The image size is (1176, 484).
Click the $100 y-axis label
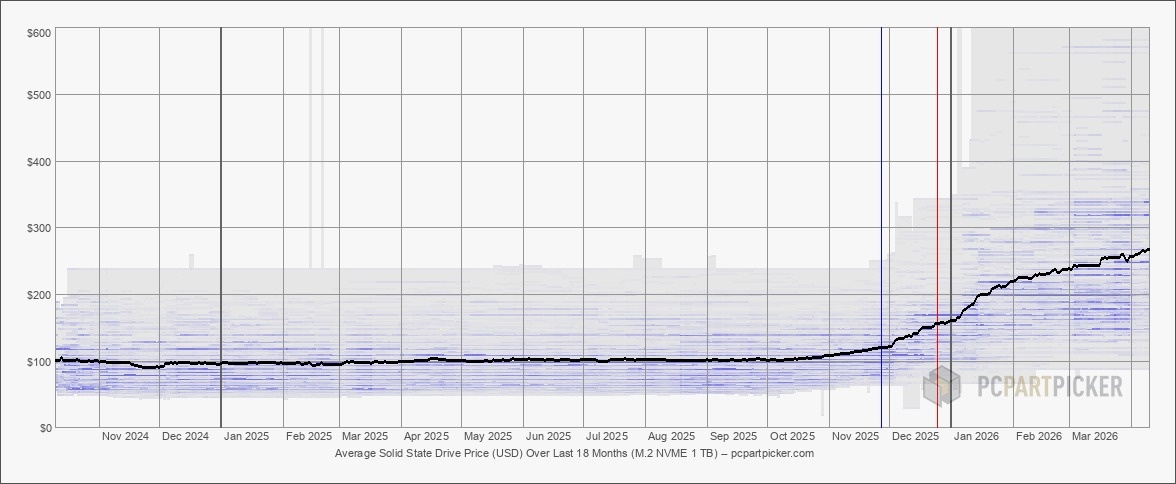pyautogui.click(x=40, y=362)
